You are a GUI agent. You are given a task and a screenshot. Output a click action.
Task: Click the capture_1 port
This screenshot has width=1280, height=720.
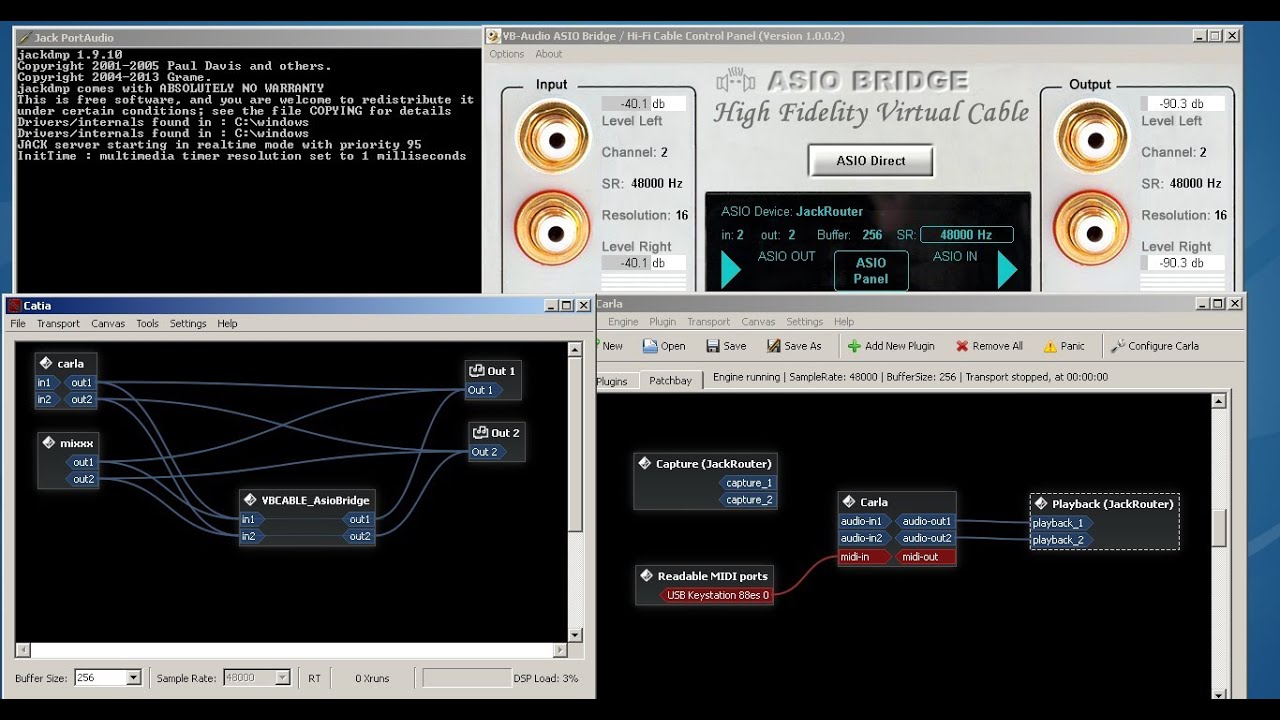[x=746, y=483]
